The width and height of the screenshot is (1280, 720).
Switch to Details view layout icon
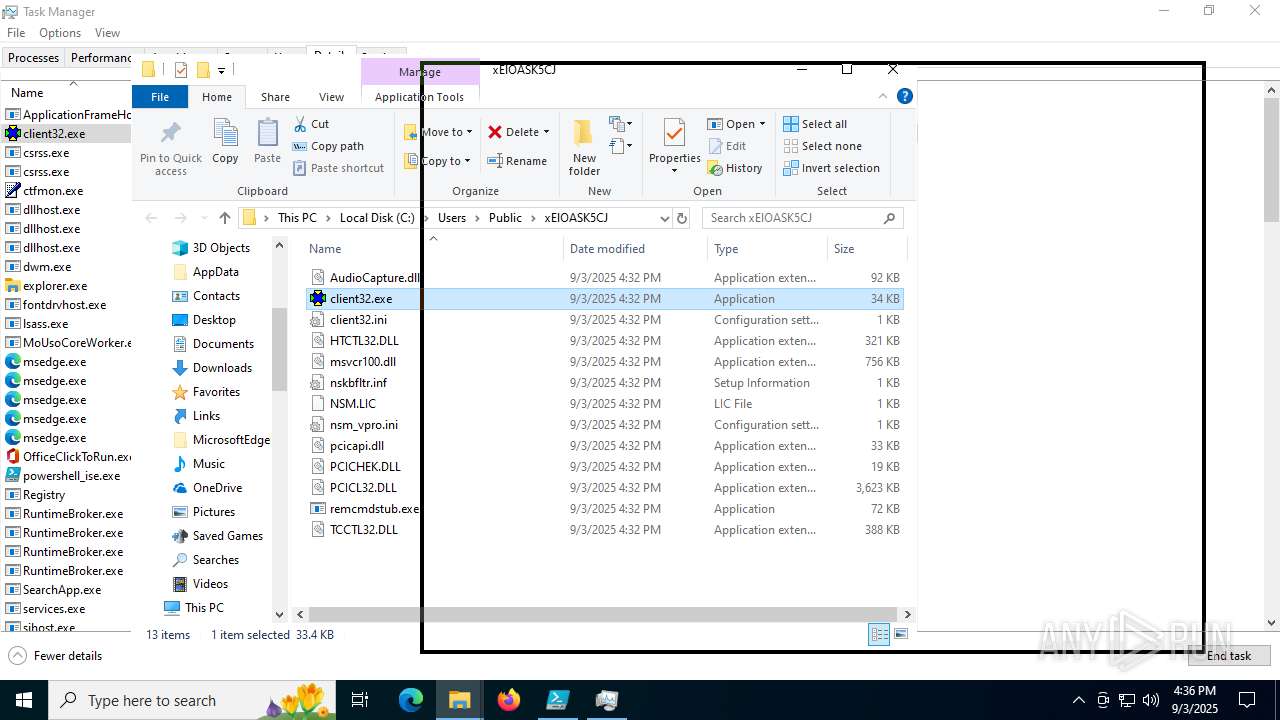(x=879, y=634)
